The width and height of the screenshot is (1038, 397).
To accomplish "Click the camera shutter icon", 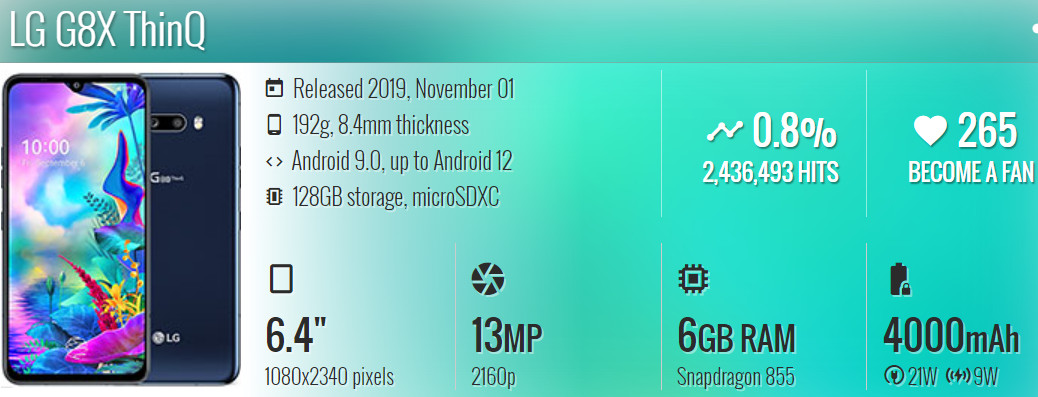I will [488, 279].
